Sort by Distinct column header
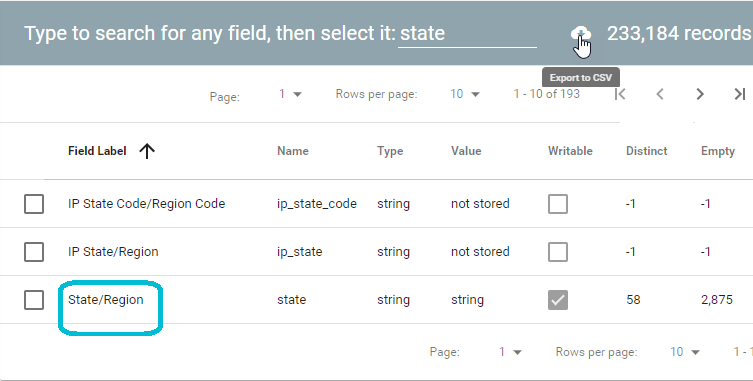Screen dimensions: 753x381 click(x=646, y=151)
